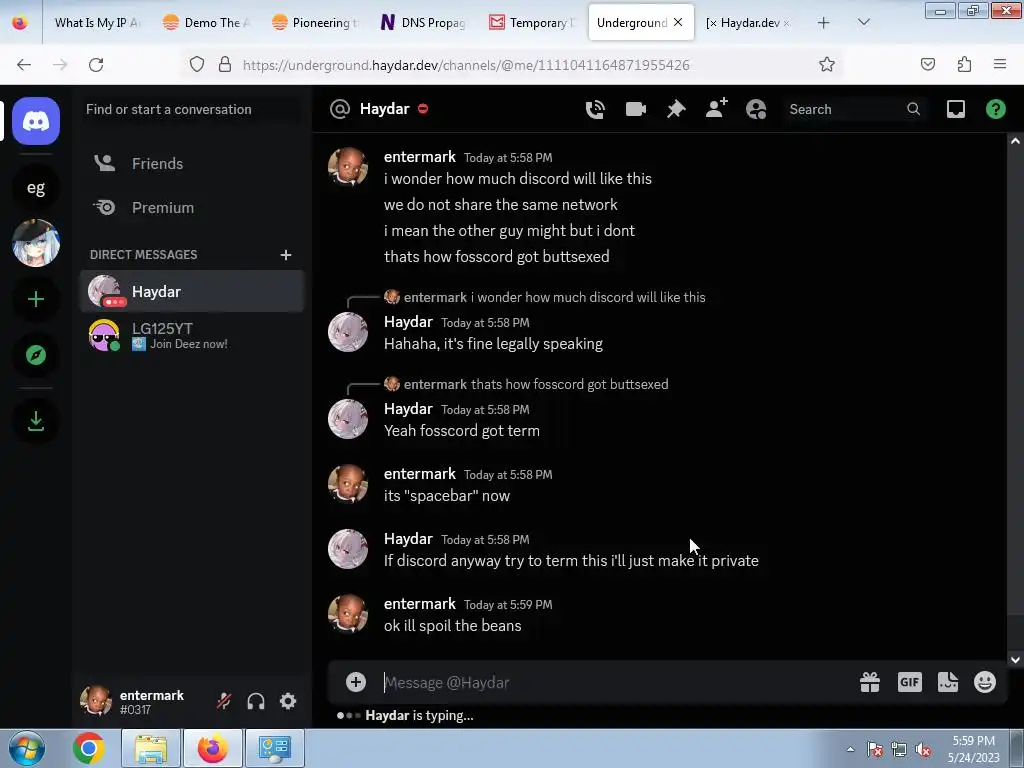Toggle microphone mute in user panel
1024x768 pixels.
point(224,701)
